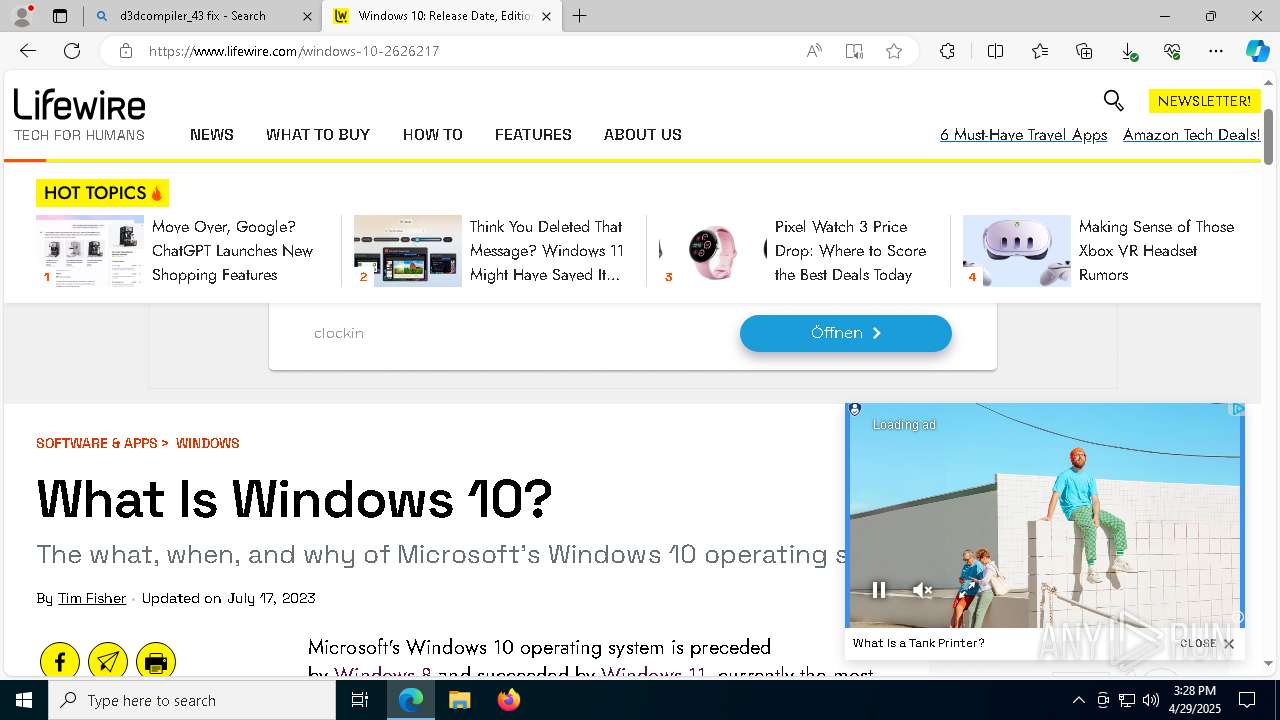
Task: Show Downloads in the toolbar
Action: pos(1128,51)
